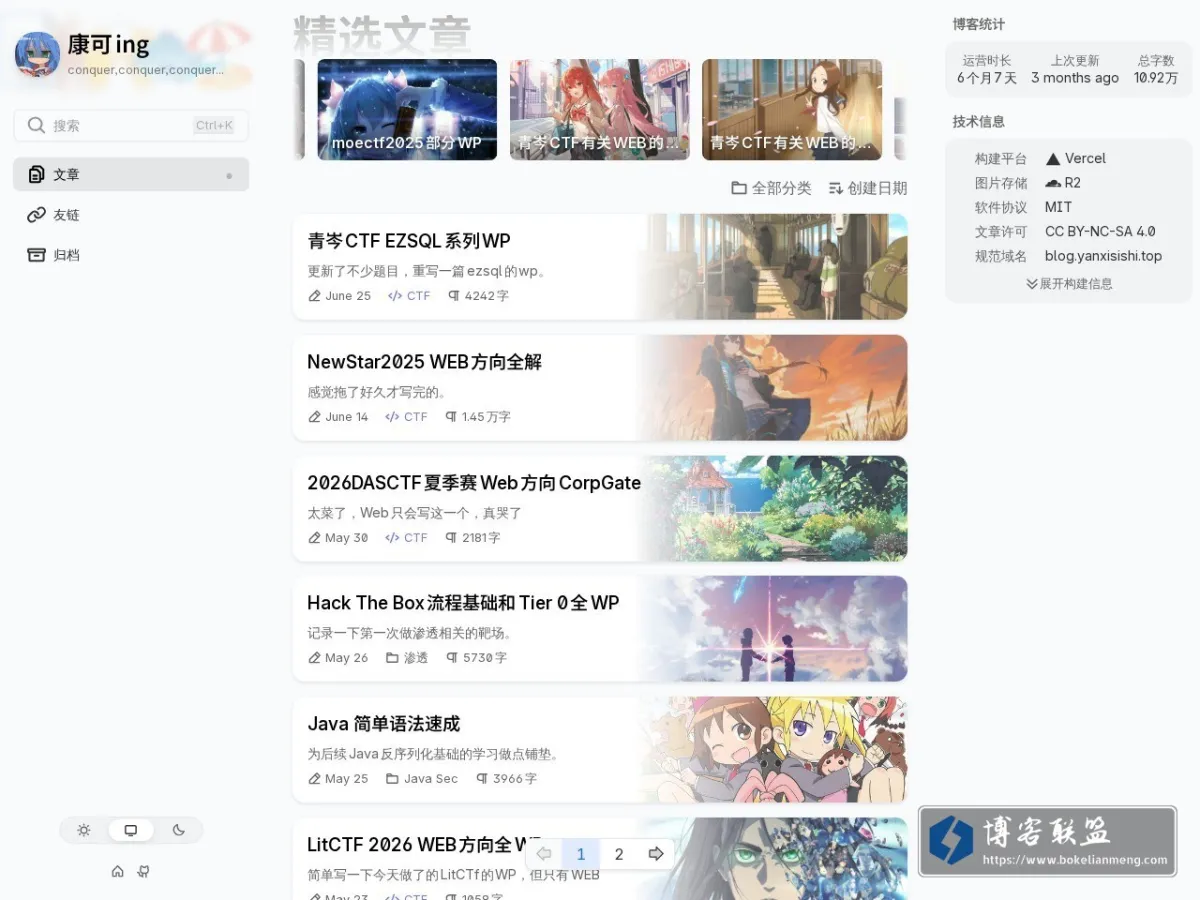Open the home page house icon
Viewport: 1200px width, 900px height.
click(118, 871)
